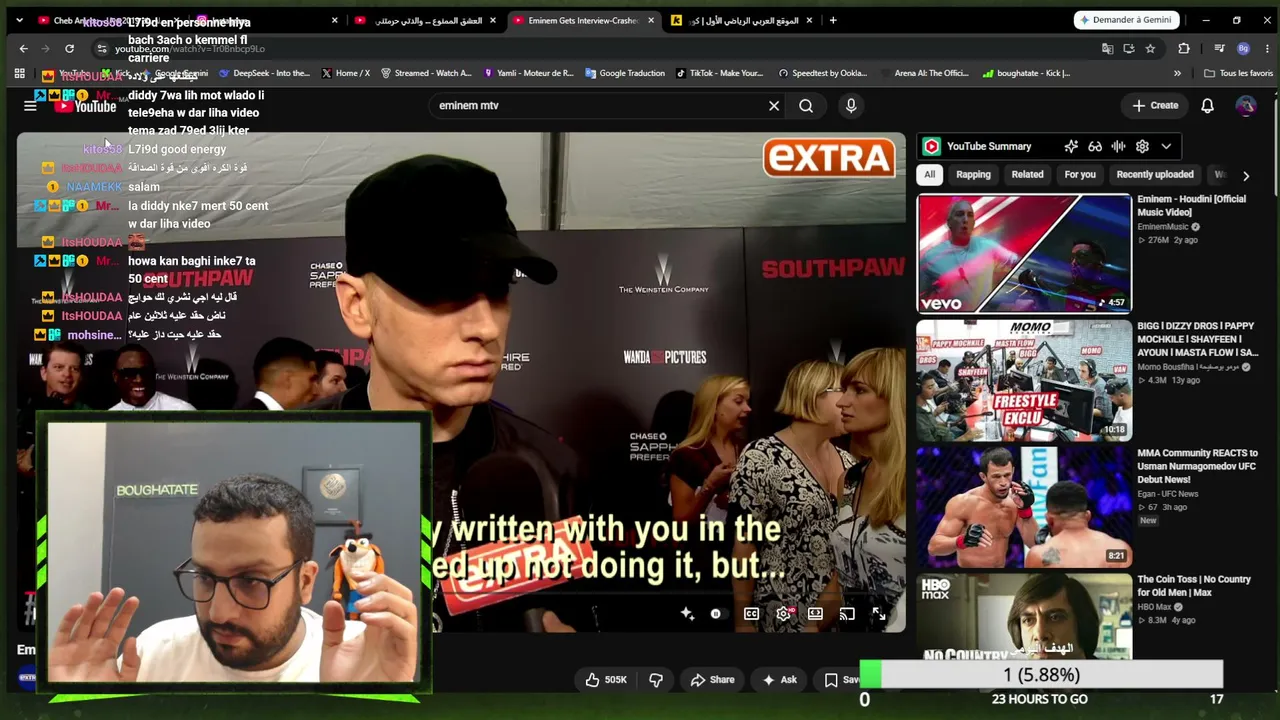Viewport: 1280px width, 720px height.
Task: Dislike the video
Action: coord(656,680)
